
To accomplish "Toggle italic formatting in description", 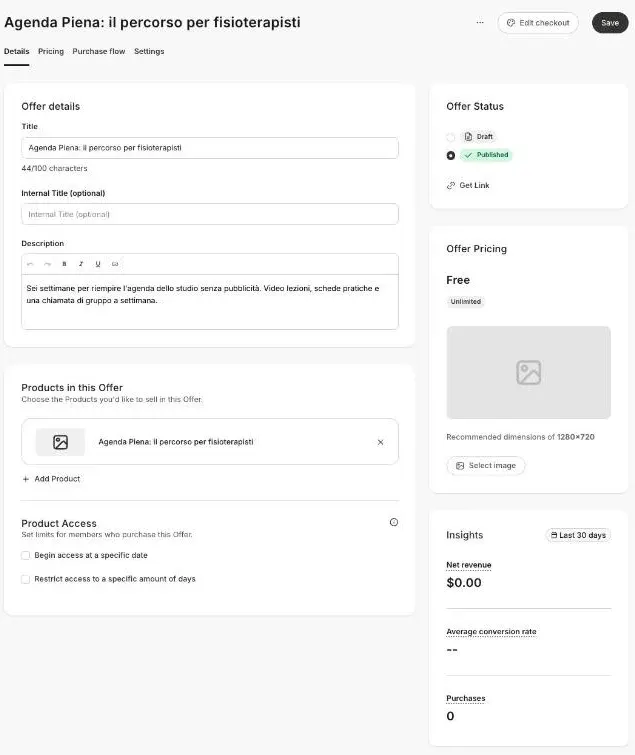I will [81, 264].
